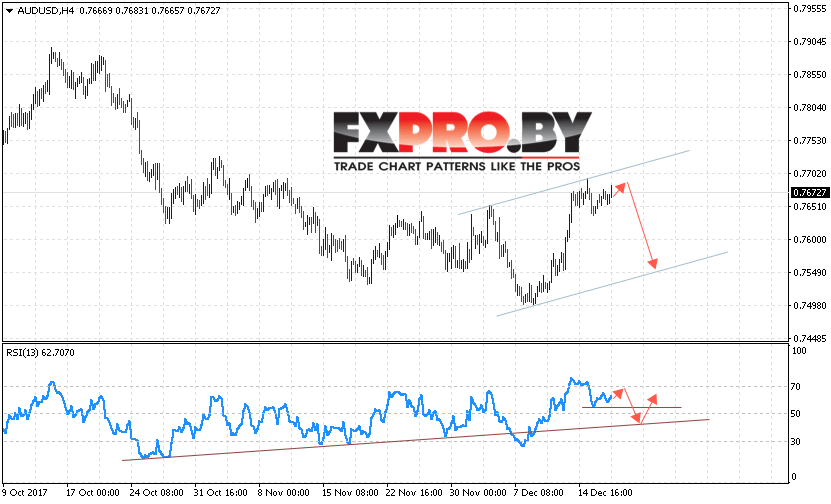Click price axis label 0.78550
The height and width of the screenshot is (504, 831).
coord(809,75)
